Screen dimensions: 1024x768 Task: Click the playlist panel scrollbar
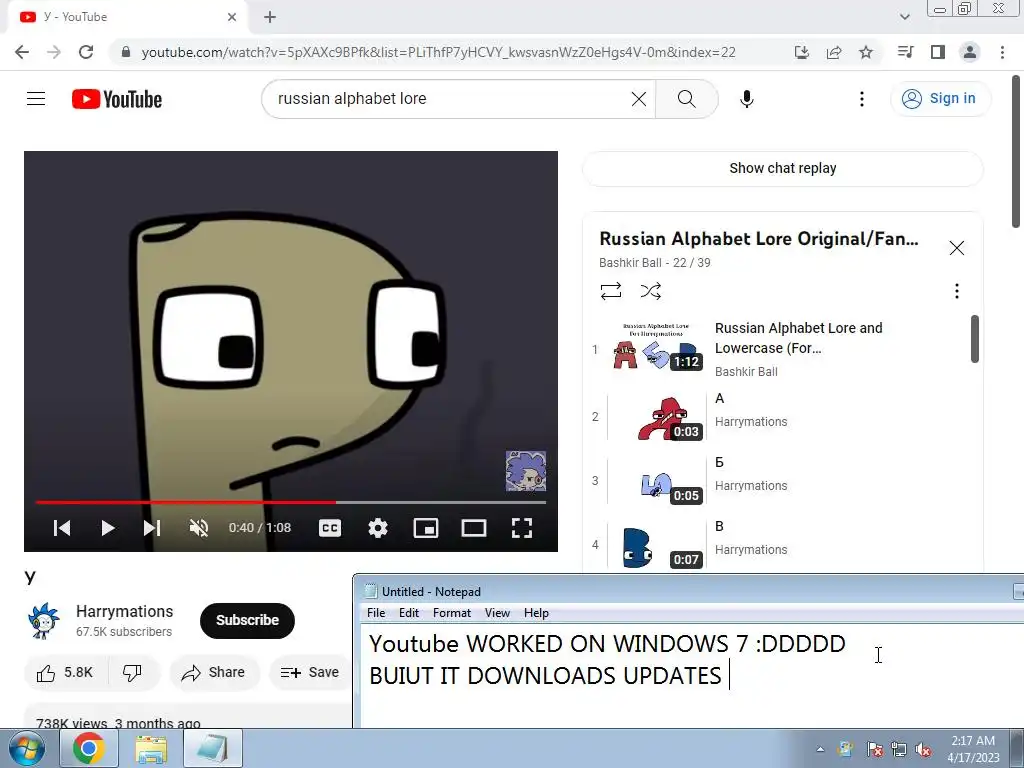pyautogui.click(x=974, y=338)
